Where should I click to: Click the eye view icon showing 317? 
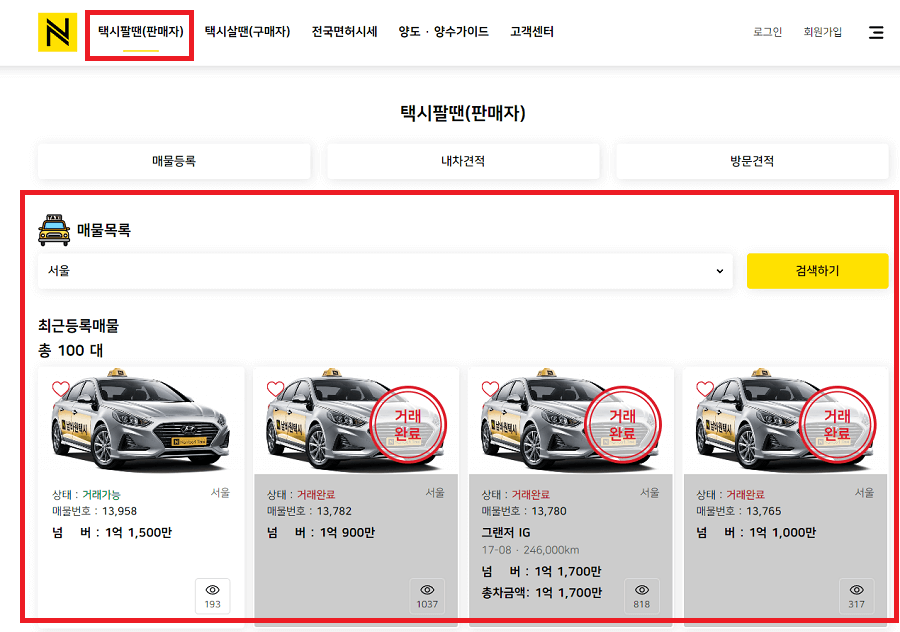click(857, 596)
